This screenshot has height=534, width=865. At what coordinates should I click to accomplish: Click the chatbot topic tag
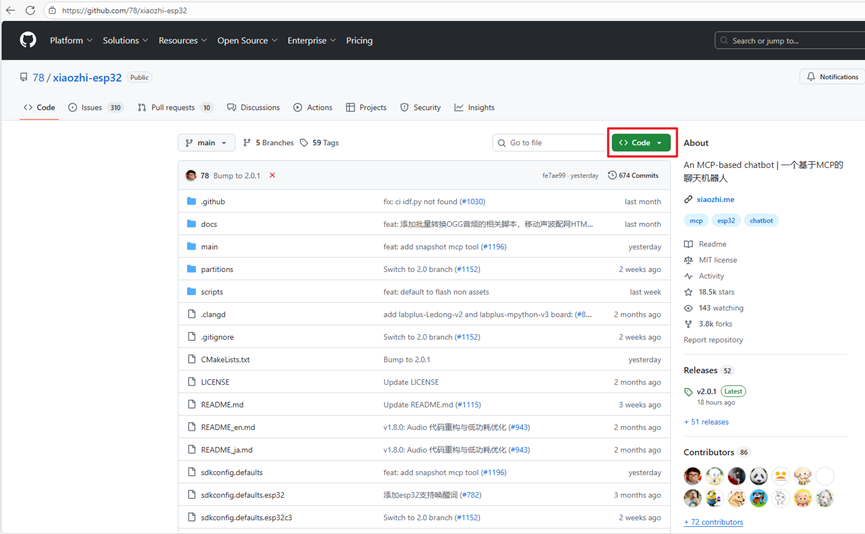[761, 220]
